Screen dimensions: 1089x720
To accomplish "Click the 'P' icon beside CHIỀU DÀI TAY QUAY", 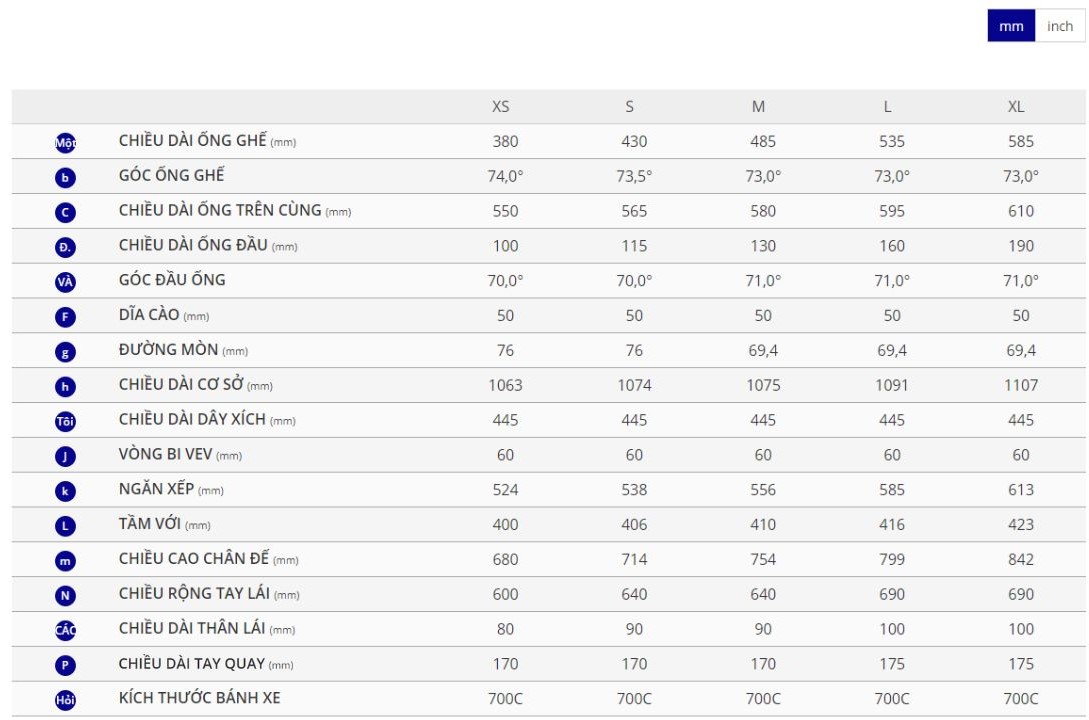I will click(x=65, y=665).
